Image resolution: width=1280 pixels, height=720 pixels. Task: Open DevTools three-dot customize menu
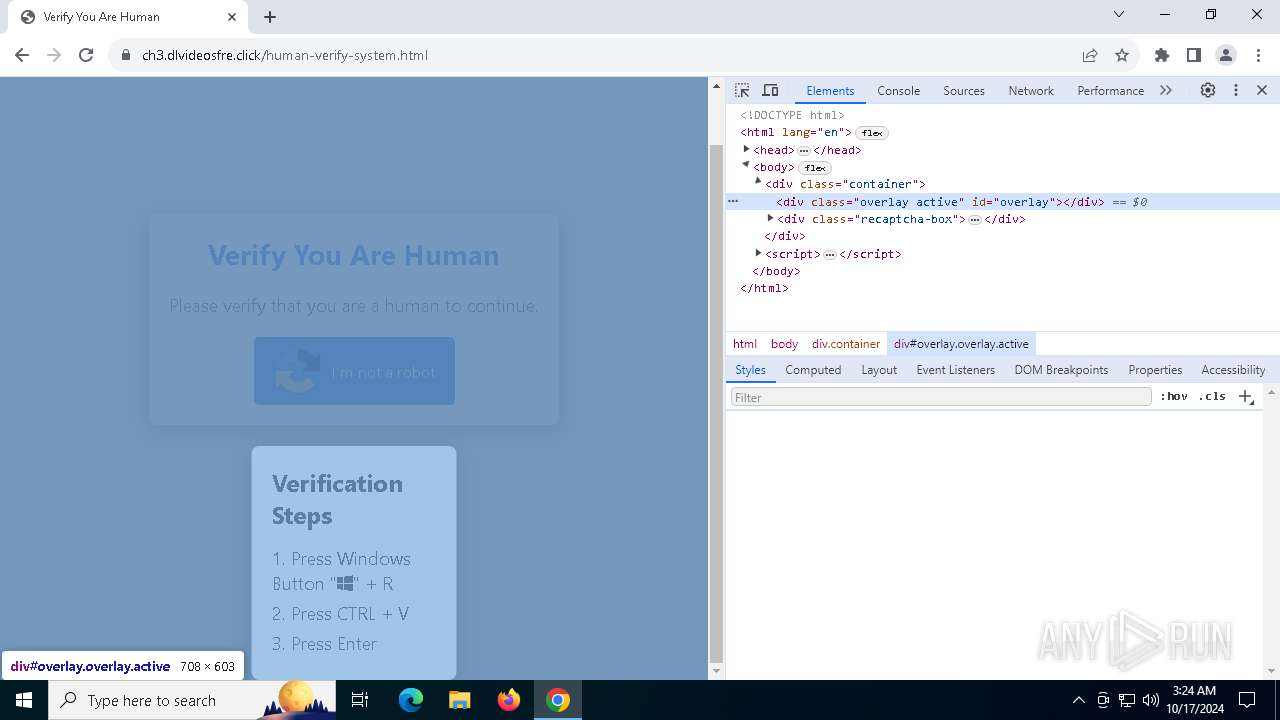point(1236,90)
